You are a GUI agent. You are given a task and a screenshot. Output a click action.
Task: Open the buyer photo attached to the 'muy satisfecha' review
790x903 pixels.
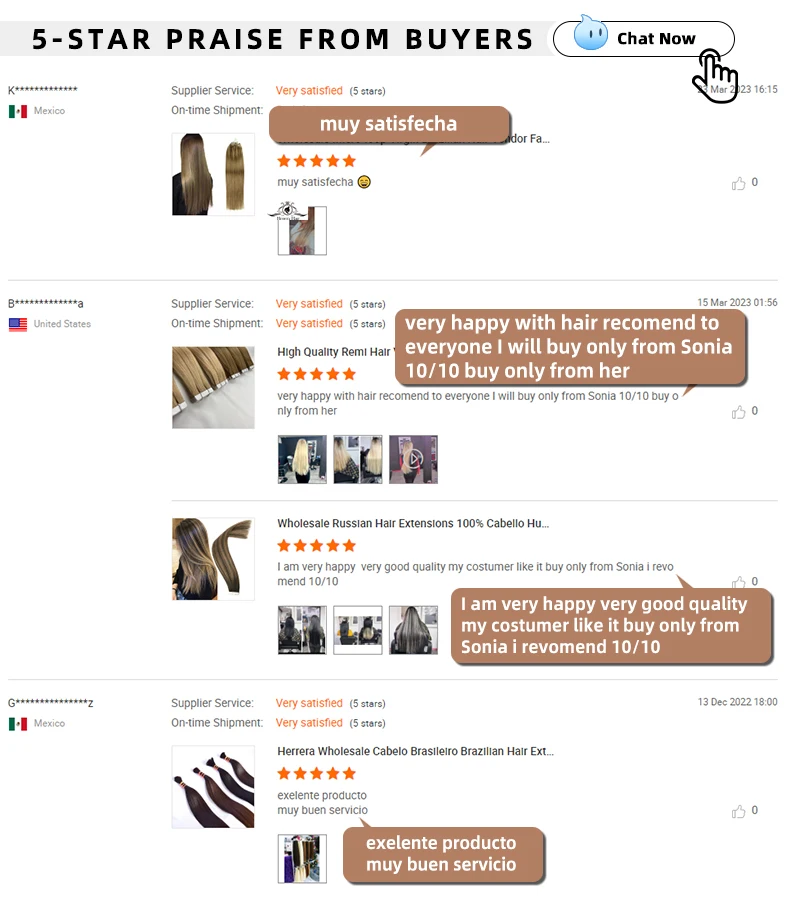pos(302,230)
